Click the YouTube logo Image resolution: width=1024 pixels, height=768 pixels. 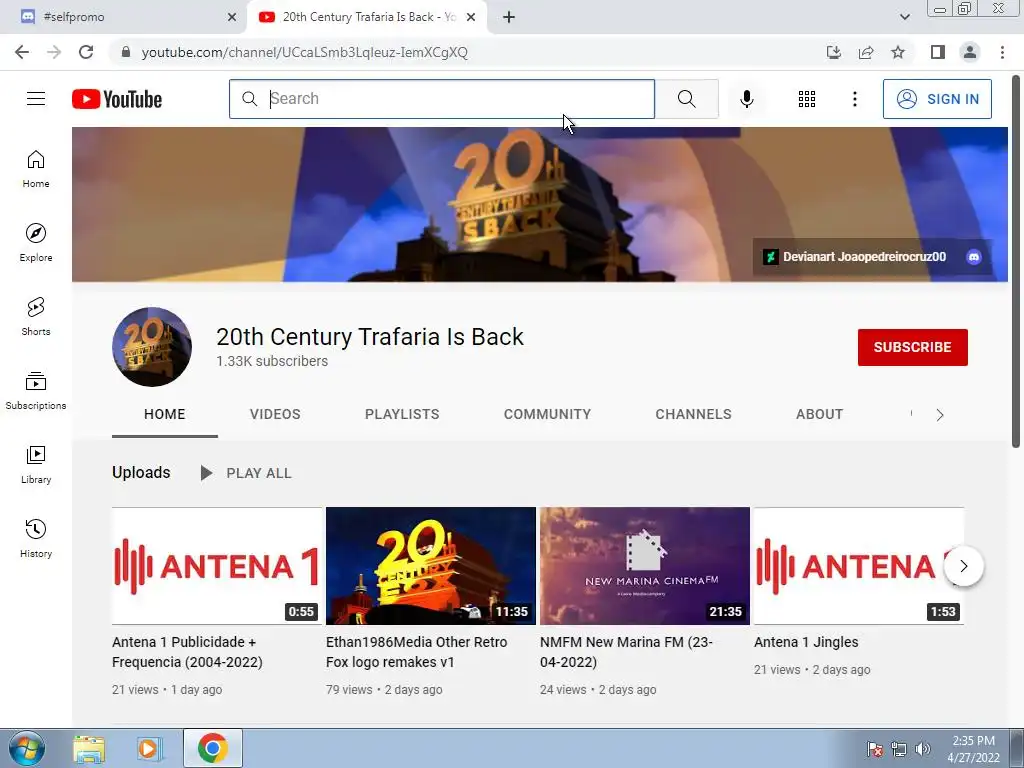117,99
